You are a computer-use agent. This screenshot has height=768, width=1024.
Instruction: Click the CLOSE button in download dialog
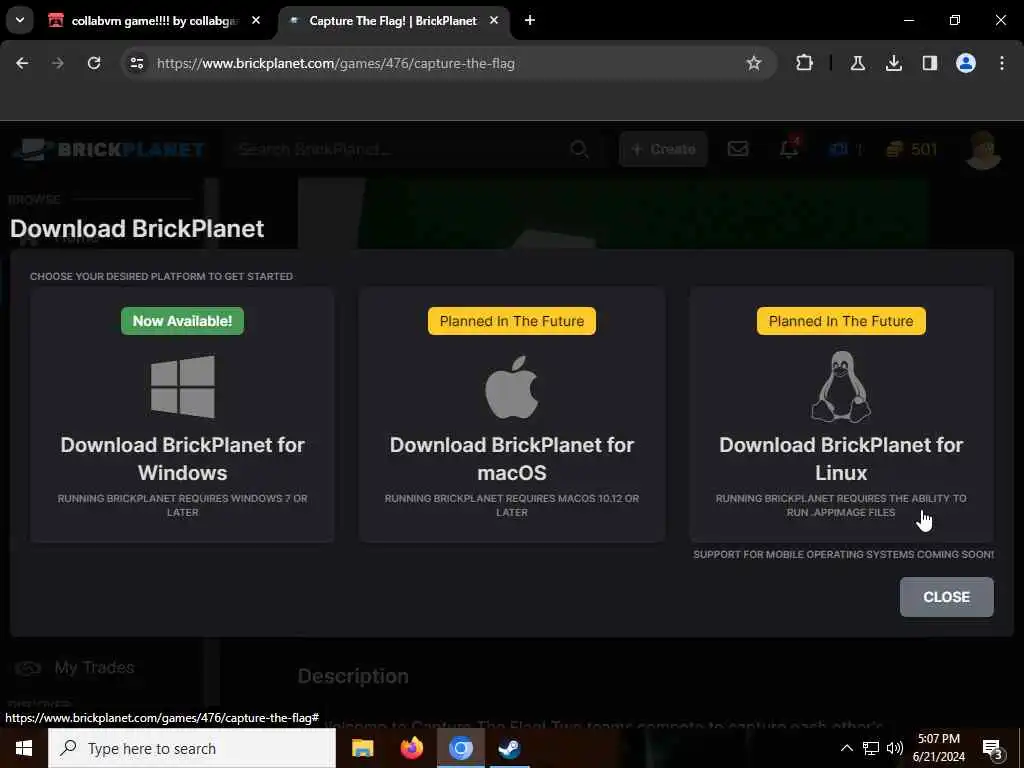(x=946, y=597)
